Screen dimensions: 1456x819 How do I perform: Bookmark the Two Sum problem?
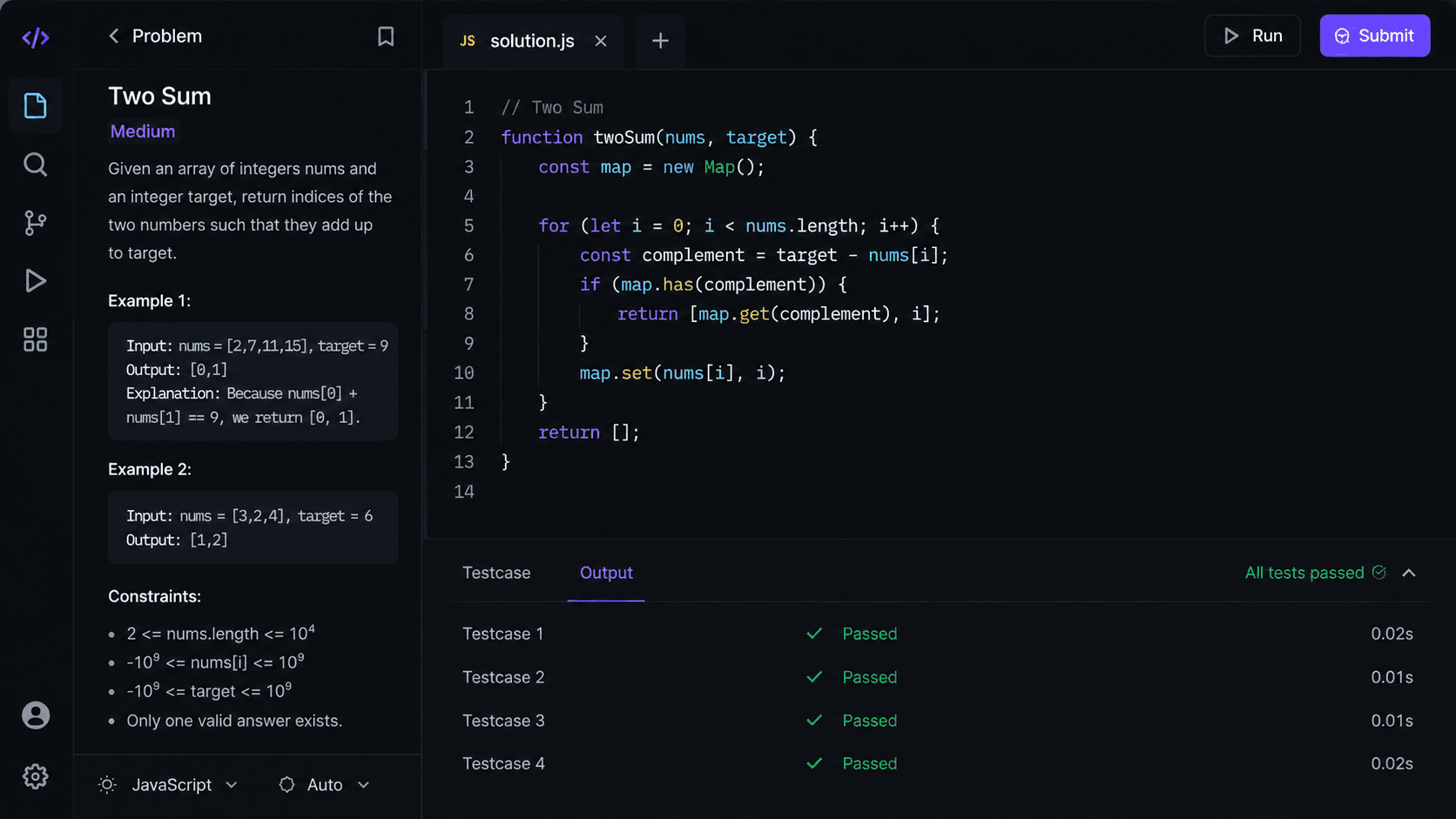coord(386,36)
